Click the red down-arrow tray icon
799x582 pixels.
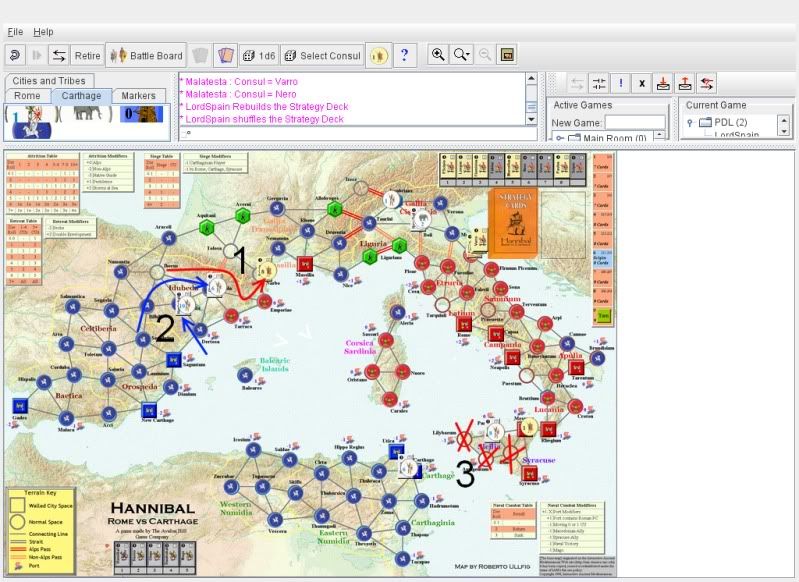(663, 83)
